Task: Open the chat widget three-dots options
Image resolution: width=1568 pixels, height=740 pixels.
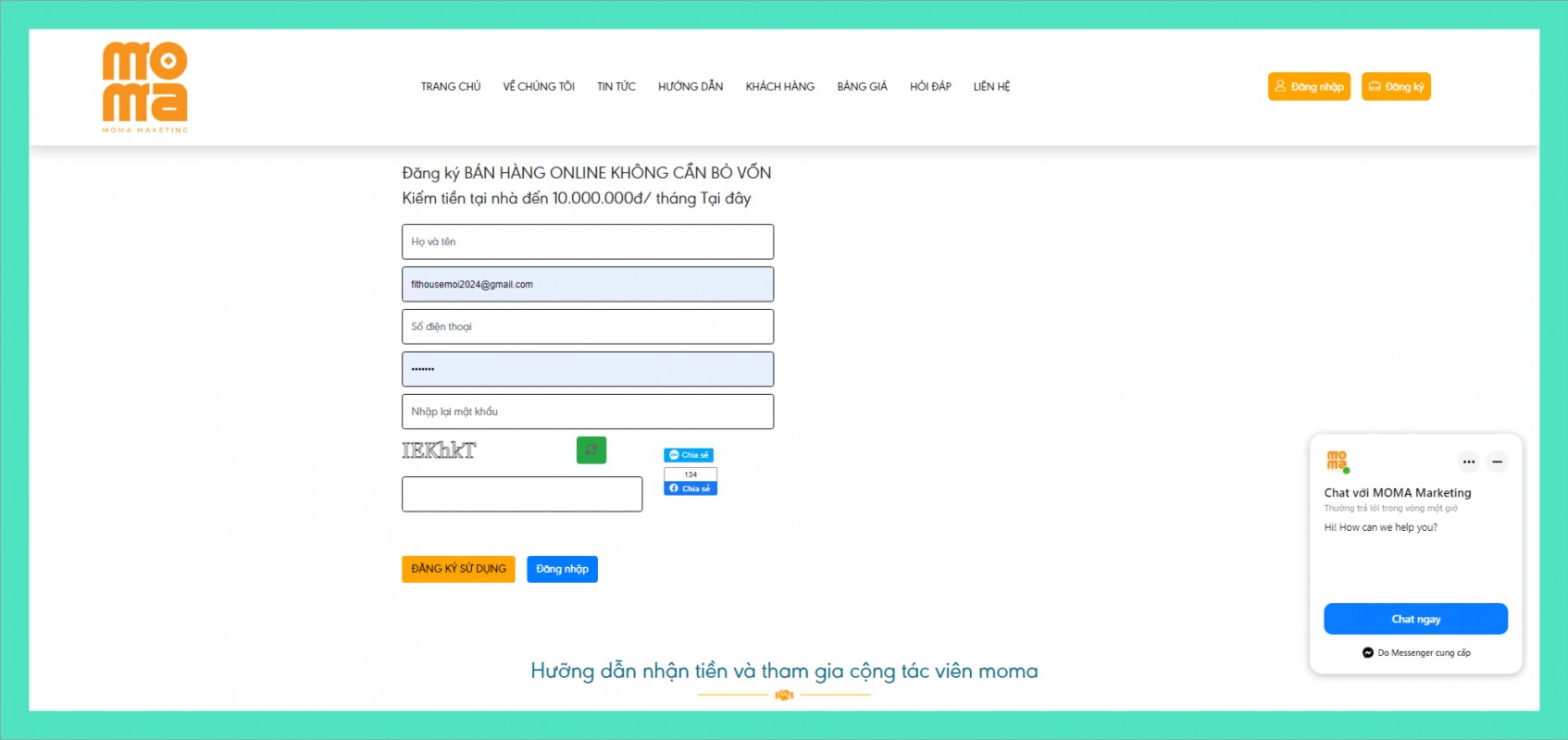Action: pos(1468,462)
